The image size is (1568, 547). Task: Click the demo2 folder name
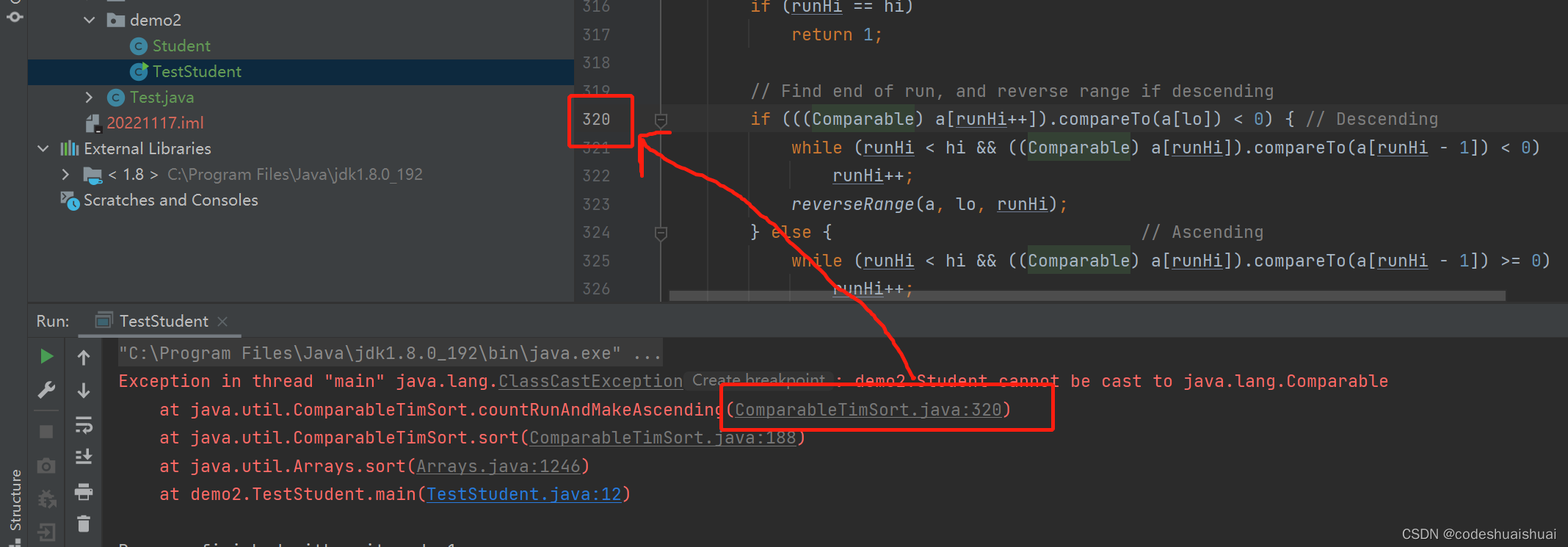(156, 20)
